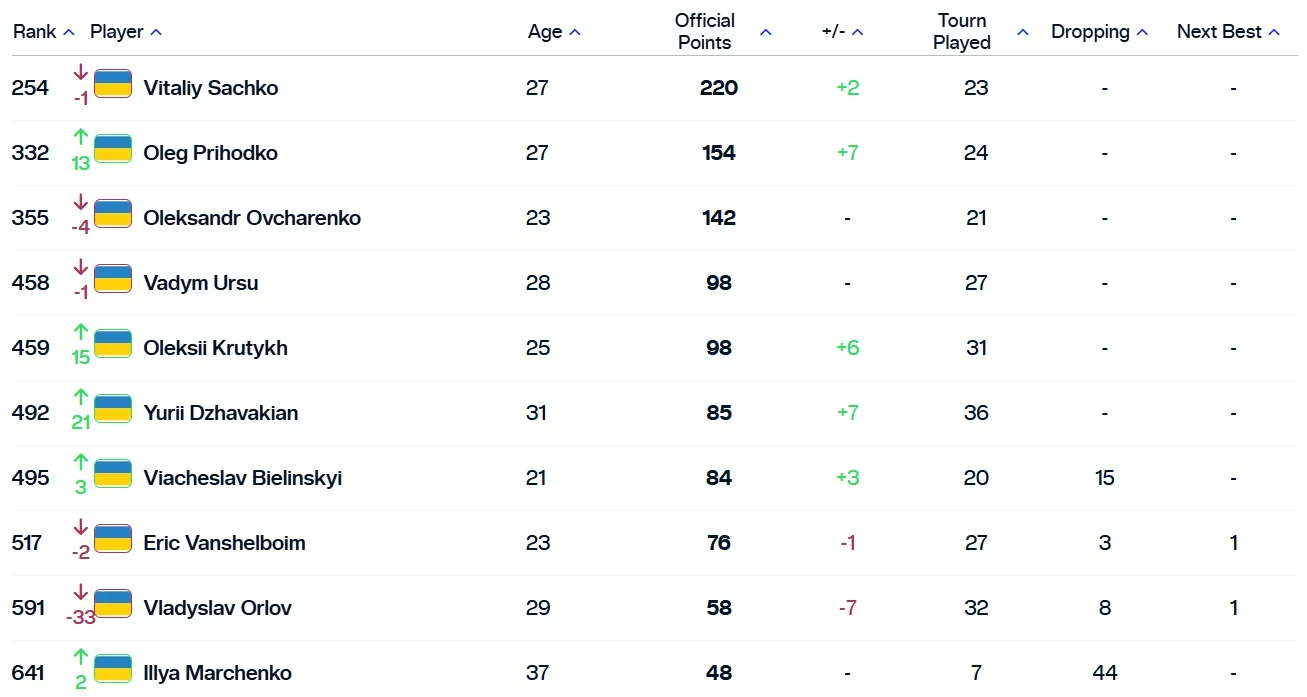1307x697 pixels.
Task: Open Viacheslav Bielinskyi's profile link
Action: [243, 478]
